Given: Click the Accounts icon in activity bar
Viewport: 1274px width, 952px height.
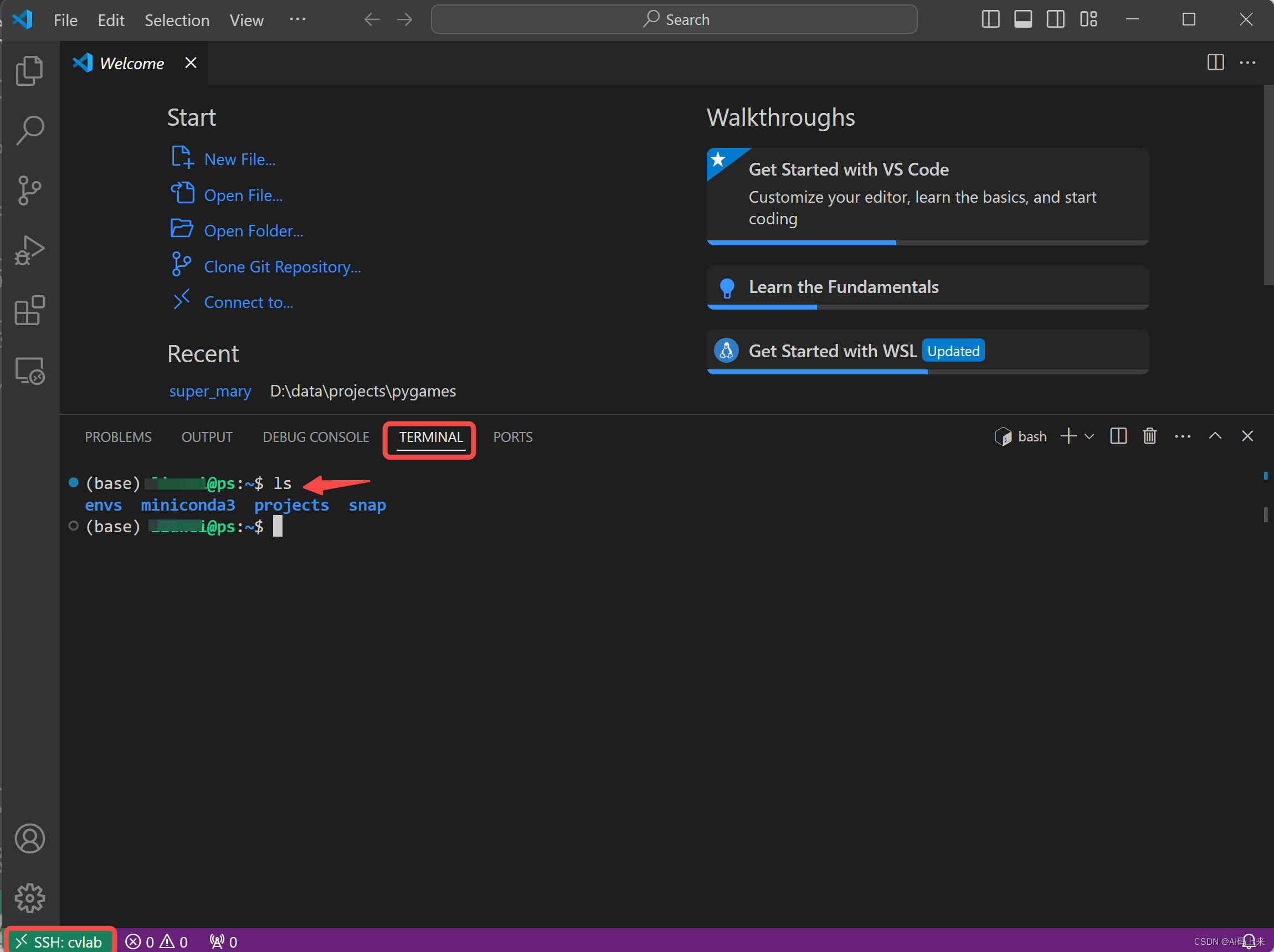Looking at the screenshot, I should (29, 838).
